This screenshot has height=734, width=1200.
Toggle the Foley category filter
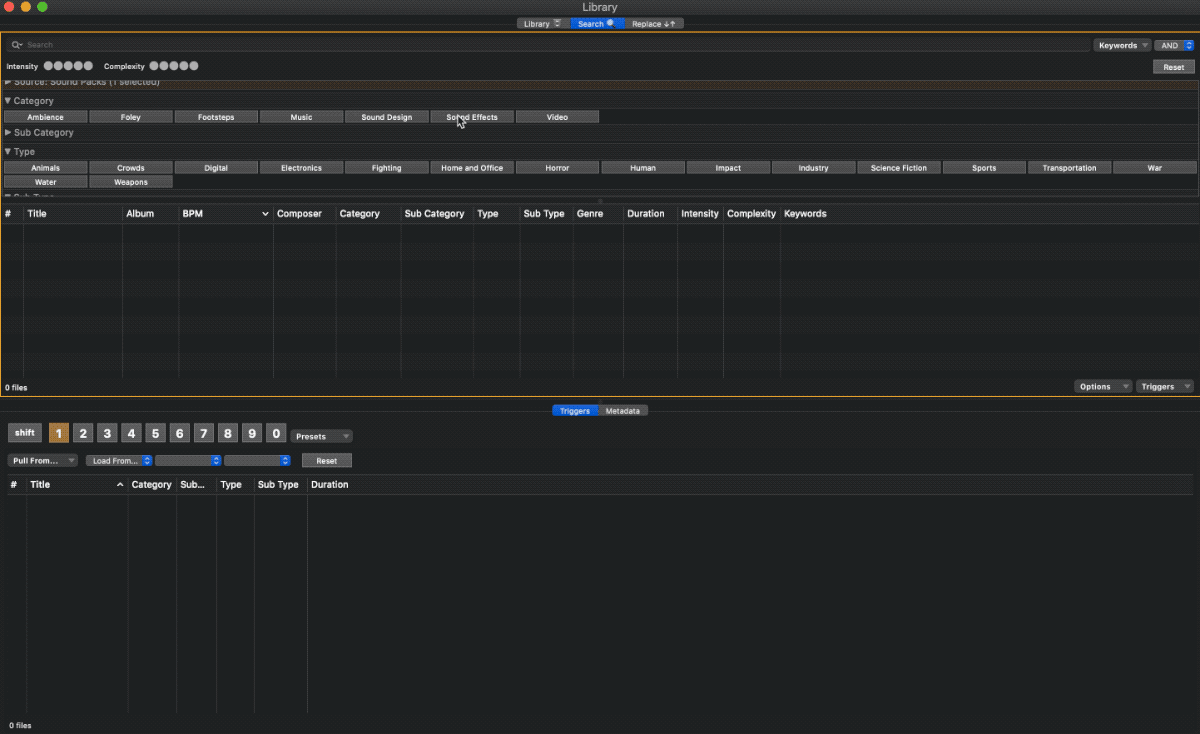point(131,117)
